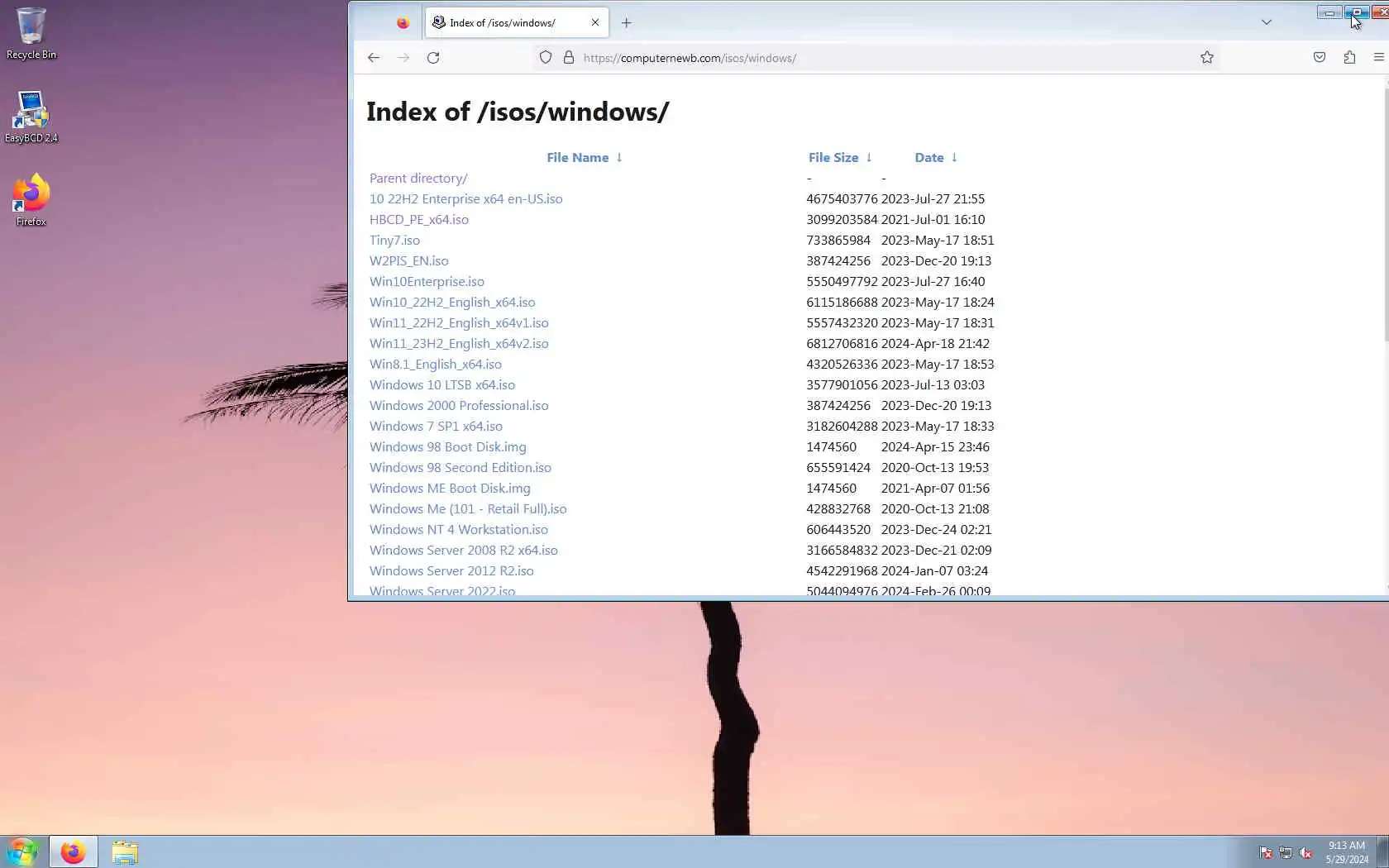Open the W2PIS_EN.iso link
1389x868 pixels.
pyautogui.click(x=409, y=261)
